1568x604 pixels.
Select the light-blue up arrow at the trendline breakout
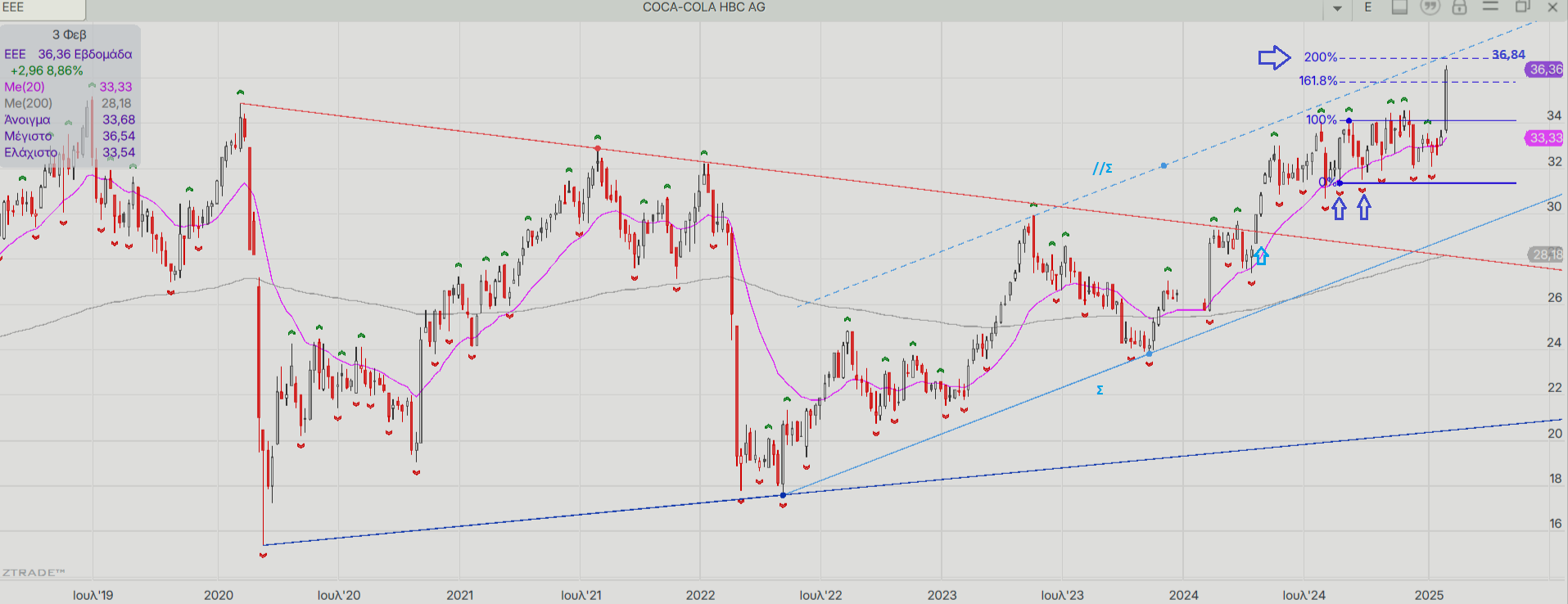point(1262,255)
